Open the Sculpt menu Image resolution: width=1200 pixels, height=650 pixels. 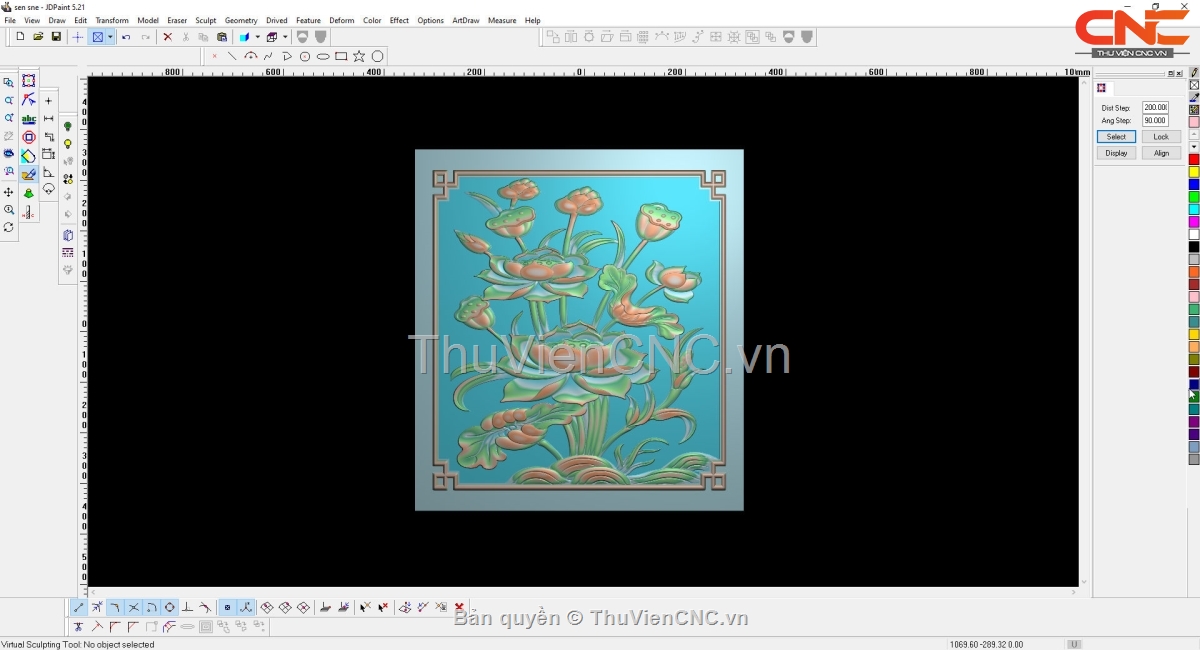[x=205, y=20]
